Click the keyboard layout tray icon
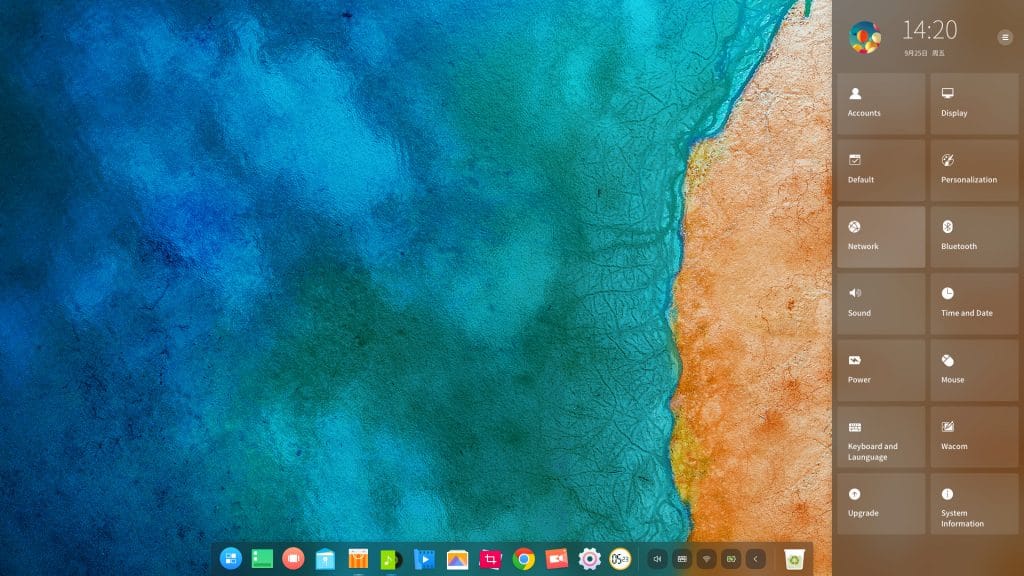The width and height of the screenshot is (1024, 576). pos(682,559)
